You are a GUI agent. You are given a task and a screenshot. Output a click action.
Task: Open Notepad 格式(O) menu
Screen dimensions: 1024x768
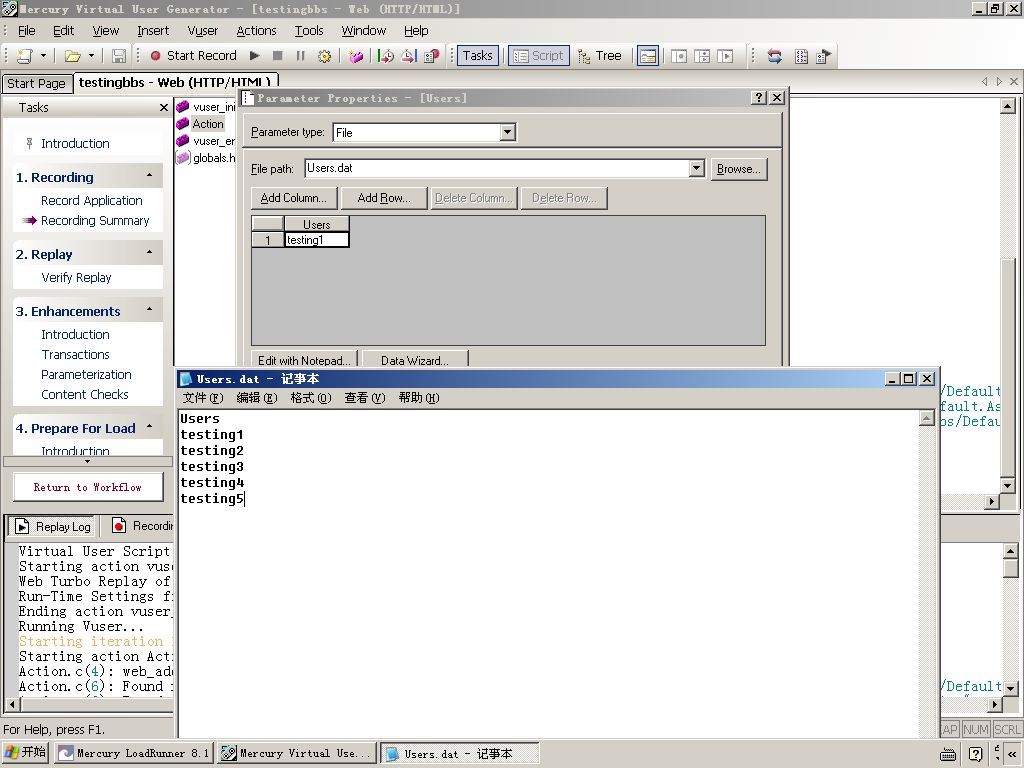point(311,398)
